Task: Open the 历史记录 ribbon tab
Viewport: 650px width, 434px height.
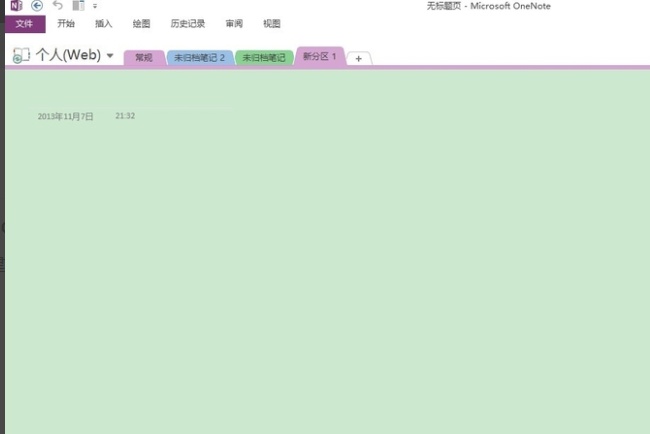Action: coord(188,24)
